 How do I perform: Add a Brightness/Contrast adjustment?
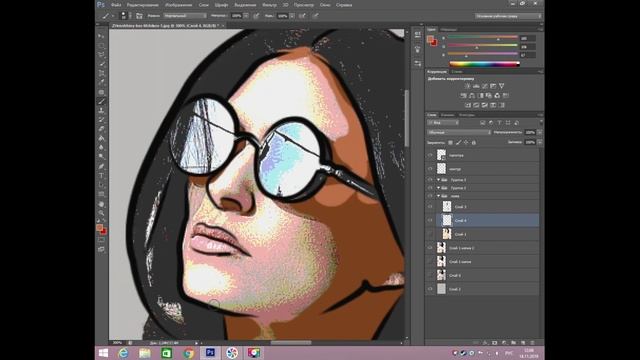point(467,86)
